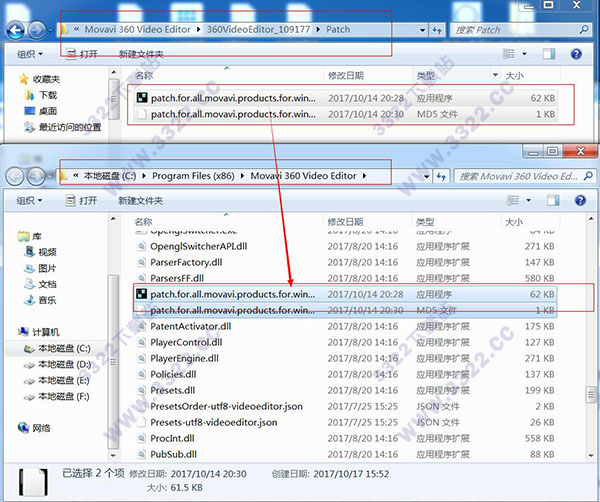The width and height of the screenshot is (600, 502).
Task: Click 新建文件夹 in the Patch window toolbar
Action: pos(141,54)
